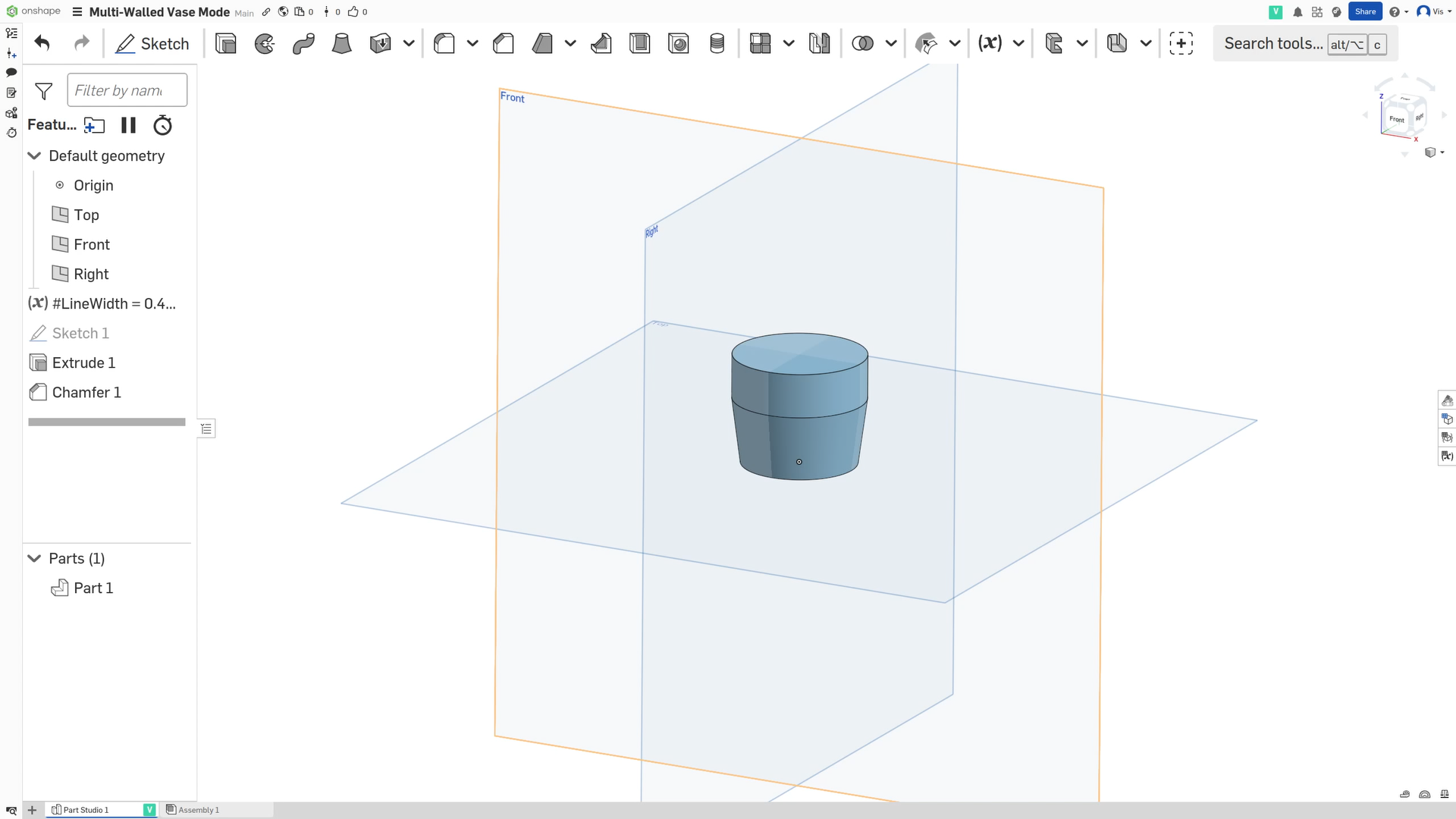Click the Variable (x) toolbar icon
The image size is (1456, 819).
coord(990,43)
